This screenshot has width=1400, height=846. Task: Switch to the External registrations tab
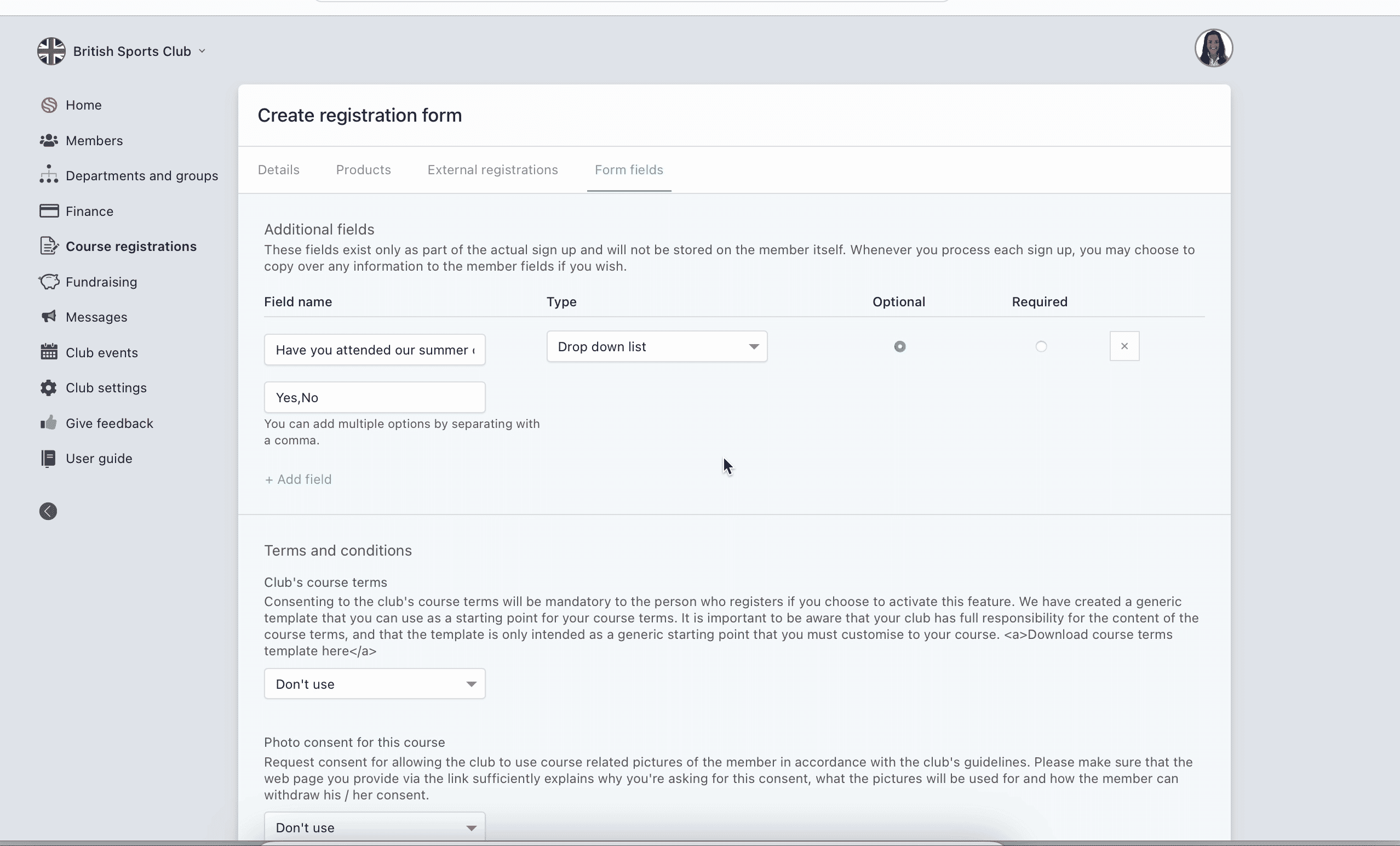click(x=492, y=170)
